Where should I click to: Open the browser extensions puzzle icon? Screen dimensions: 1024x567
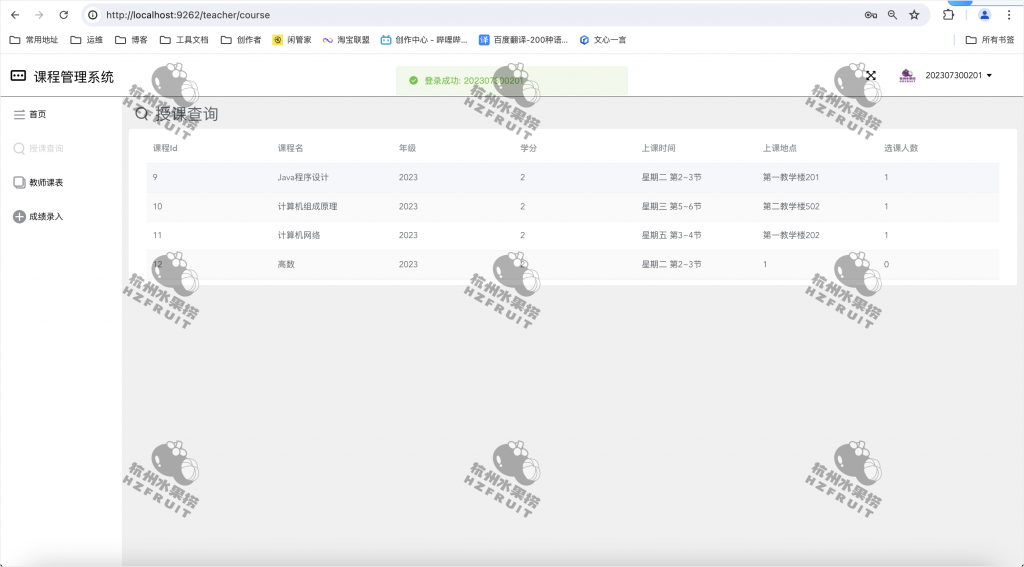[948, 14]
